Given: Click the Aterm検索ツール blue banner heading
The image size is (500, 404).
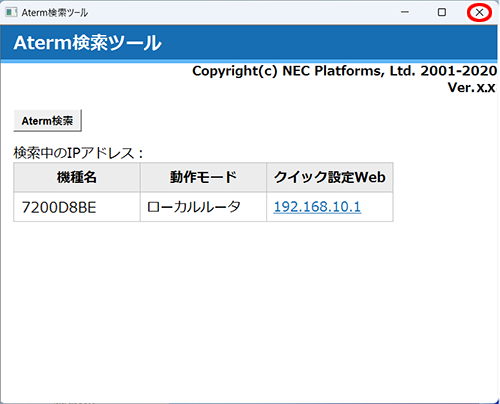Looking at the screenshot, I should (88, 43).
